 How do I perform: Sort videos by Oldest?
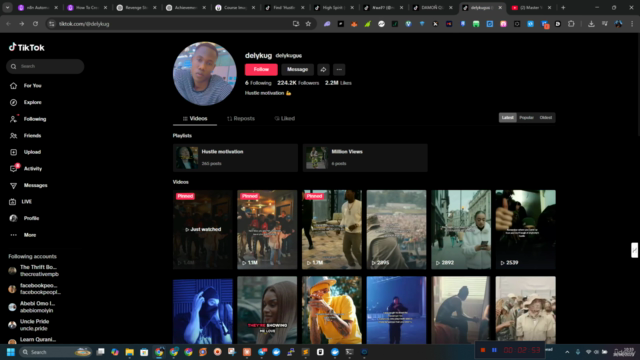pos(546,118)
